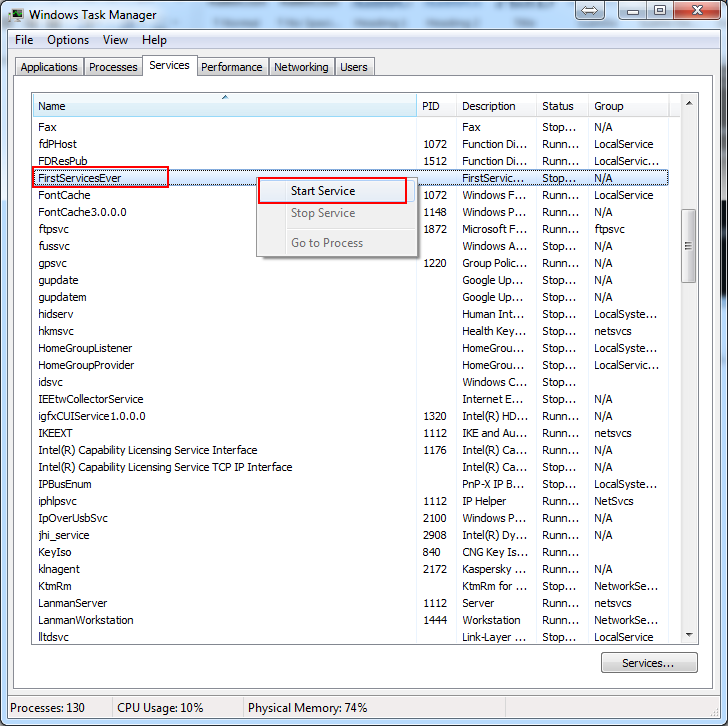The height and width of the screenshot is (726, 728).
Task: Click the Task Manager title bar icon
Action: click(x=16, y=14)
